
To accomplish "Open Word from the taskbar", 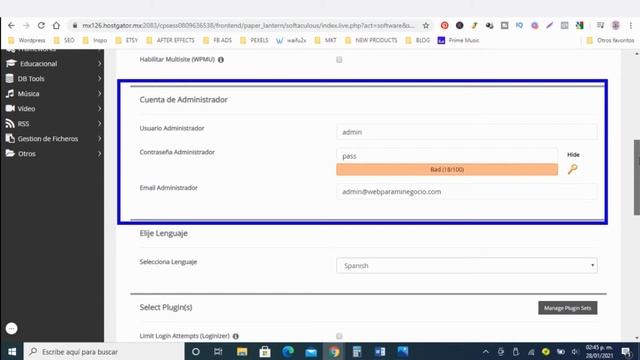I will (x=380, y=351).
